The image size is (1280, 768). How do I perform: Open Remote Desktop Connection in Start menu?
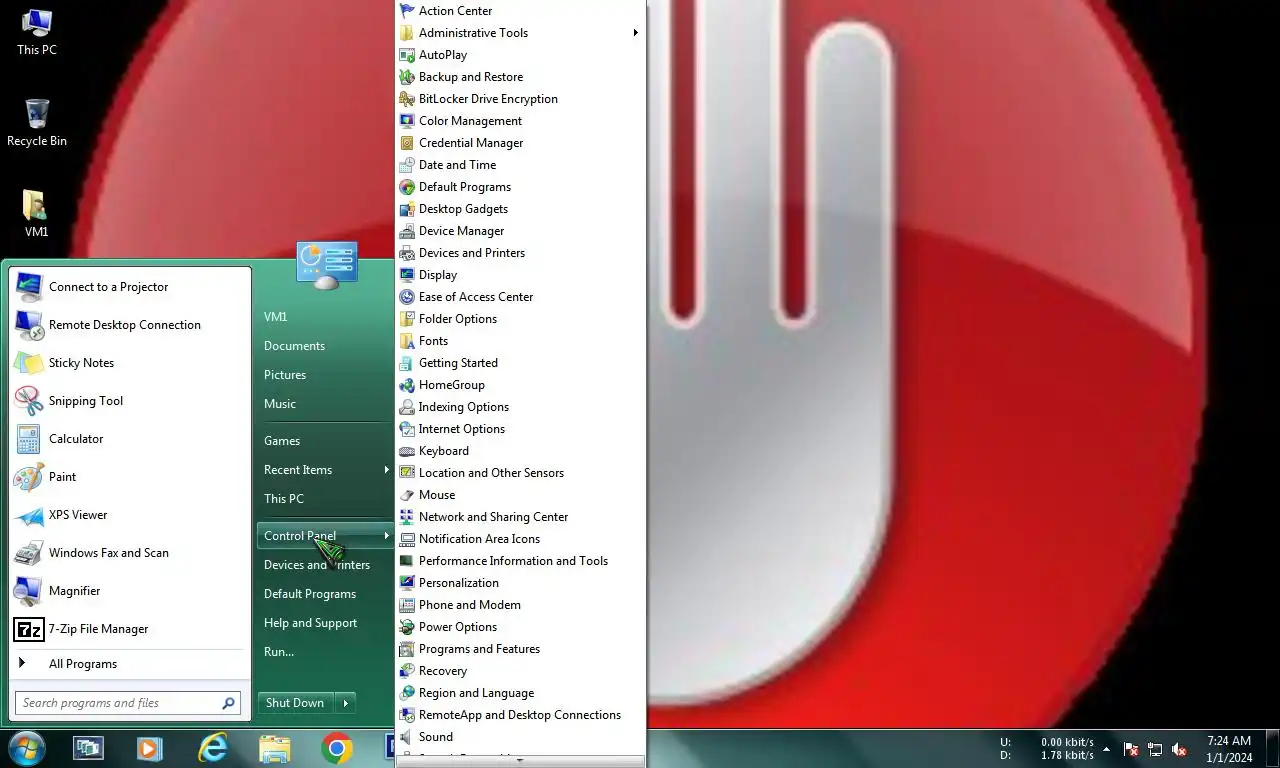click(129, 325)
